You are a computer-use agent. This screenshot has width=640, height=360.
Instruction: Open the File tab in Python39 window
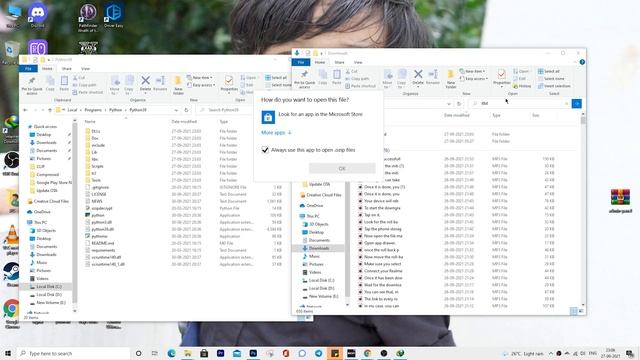(x=28, y=69)
